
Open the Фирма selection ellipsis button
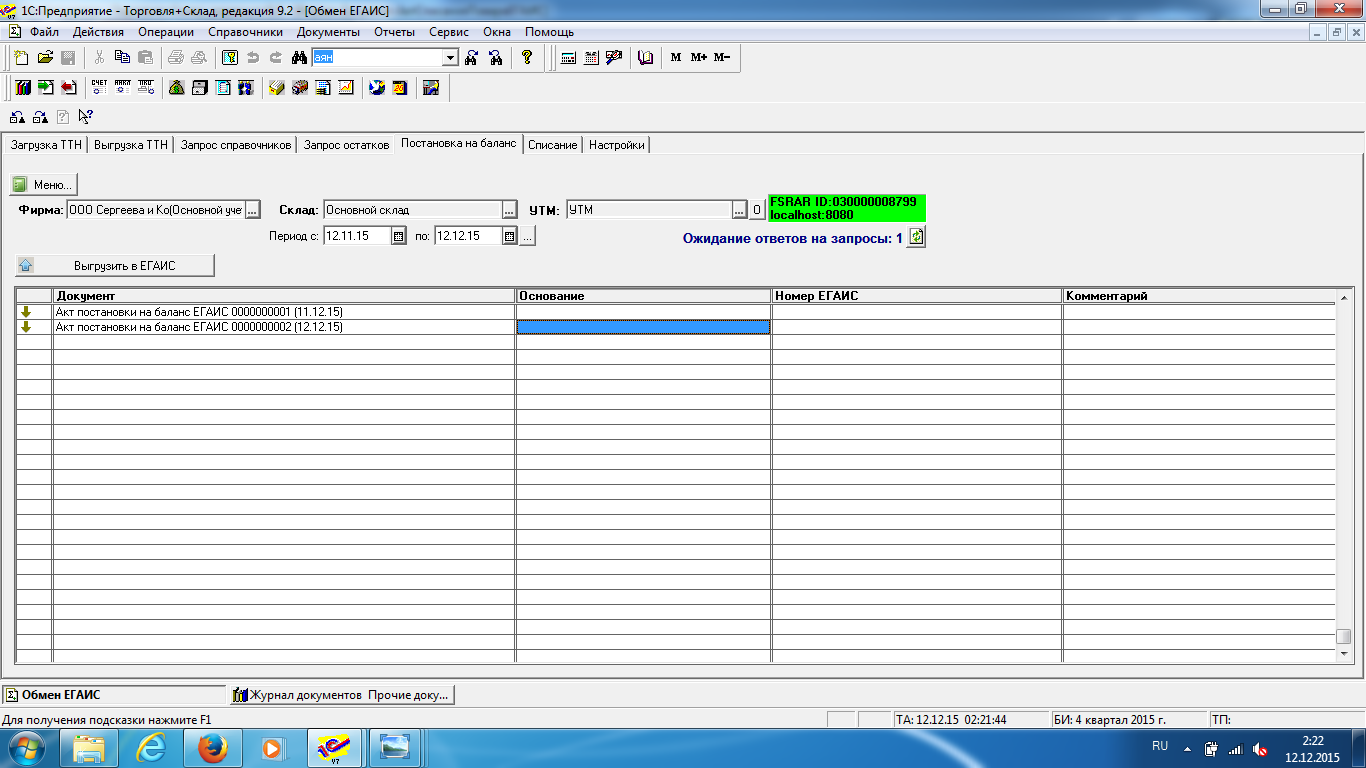pos(252,210)
